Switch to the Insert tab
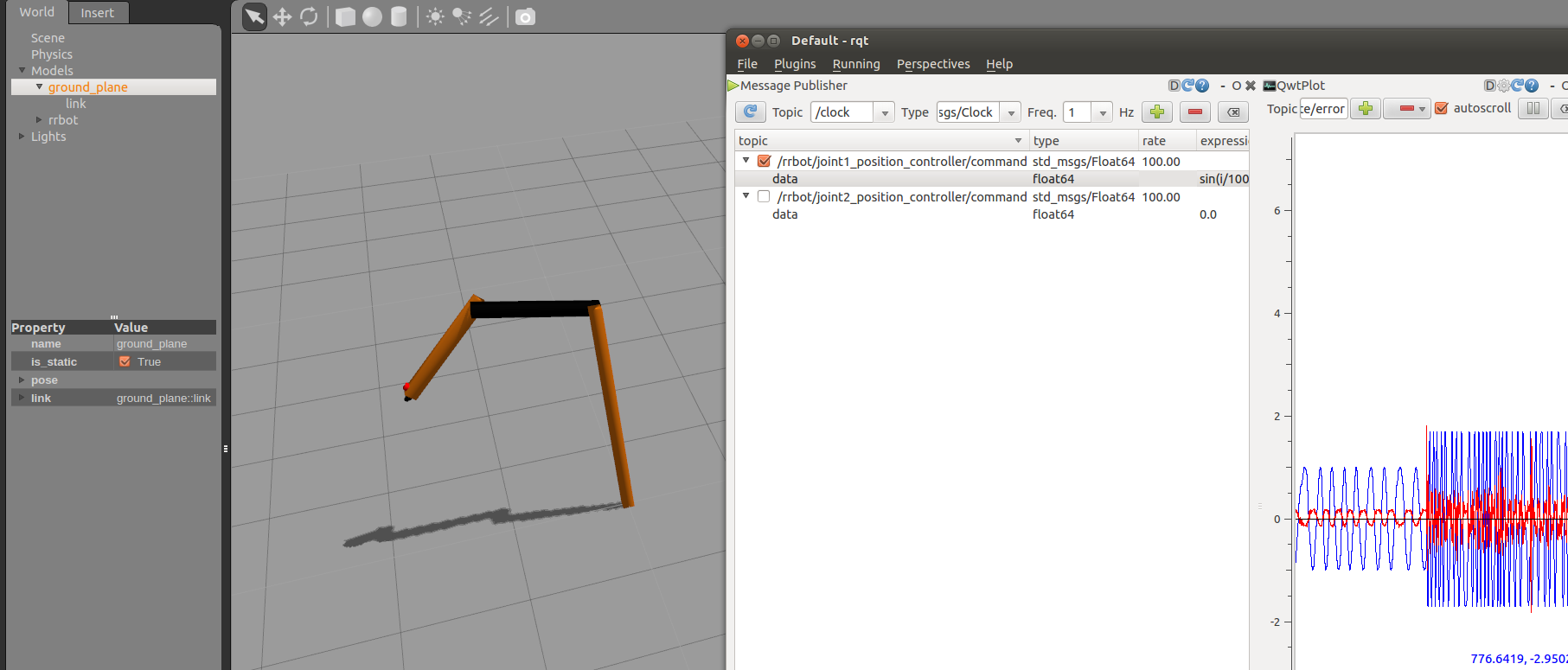1568x670 pixels. pos(97,13)
